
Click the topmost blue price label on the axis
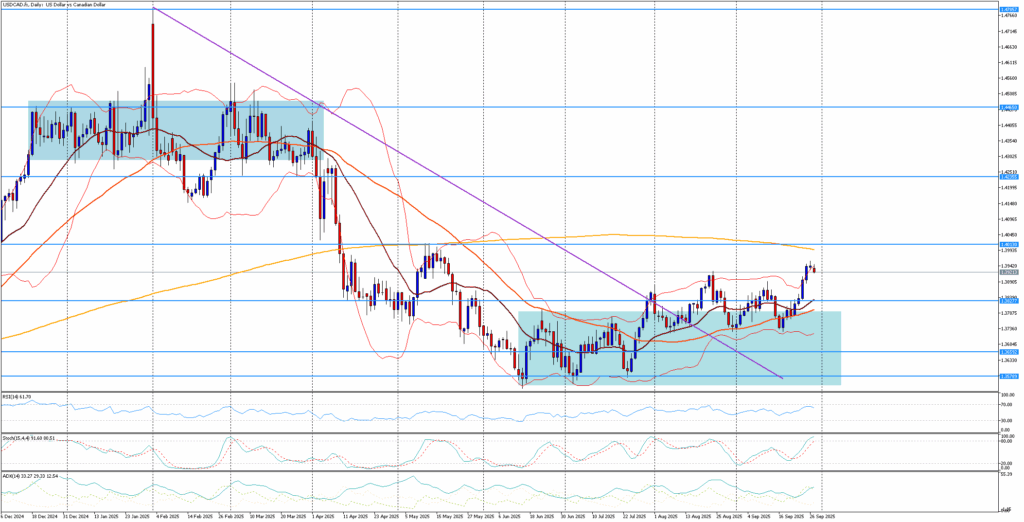pyautogui.click(x=1009, y=8)
